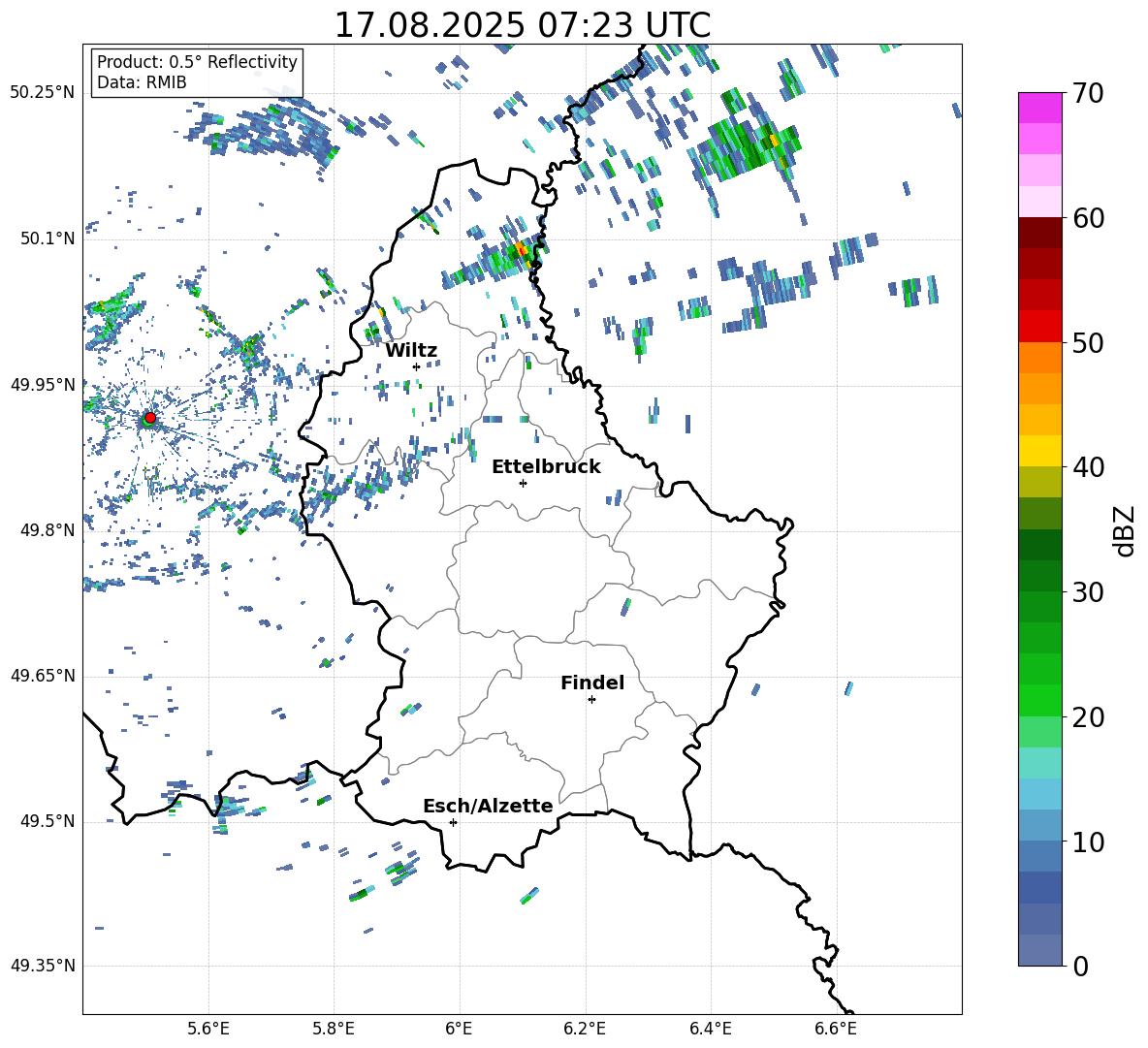Click the Findel city label
1148x1048 pixels.
pos(592,683)
